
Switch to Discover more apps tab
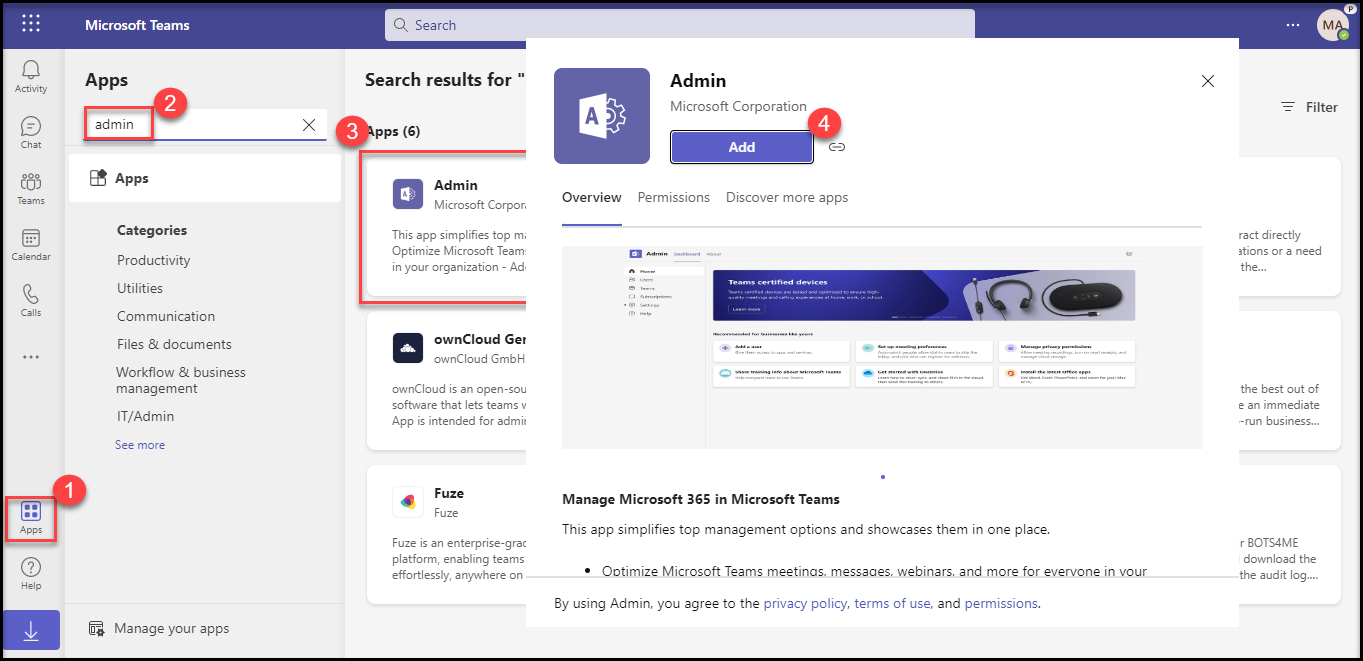point(786,198)
